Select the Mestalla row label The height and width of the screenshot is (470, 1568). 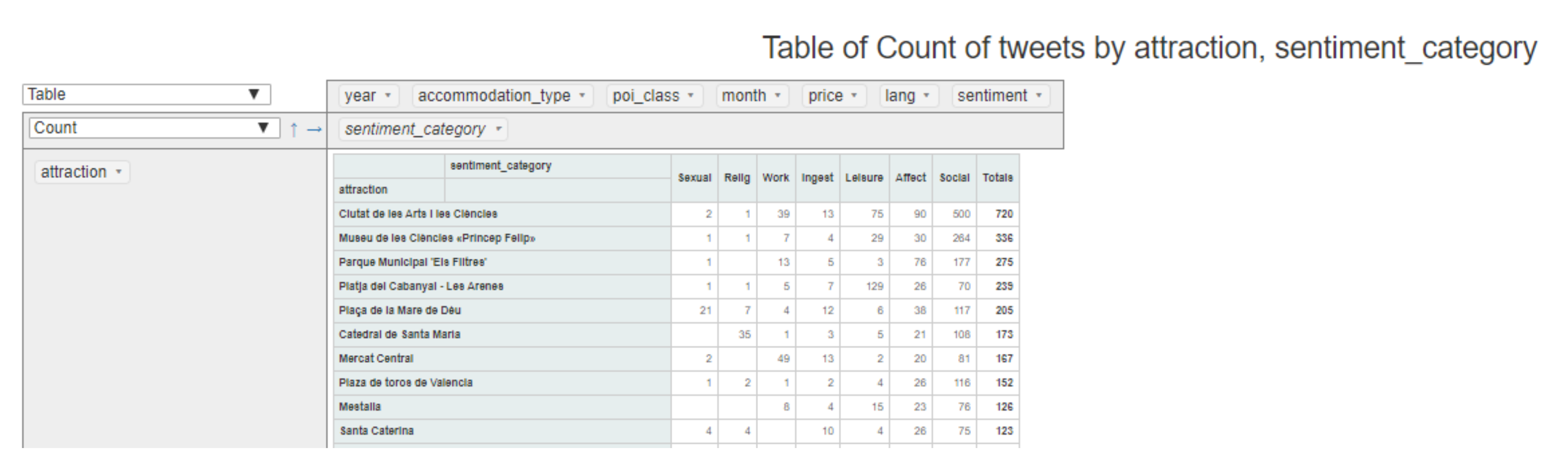360,407
